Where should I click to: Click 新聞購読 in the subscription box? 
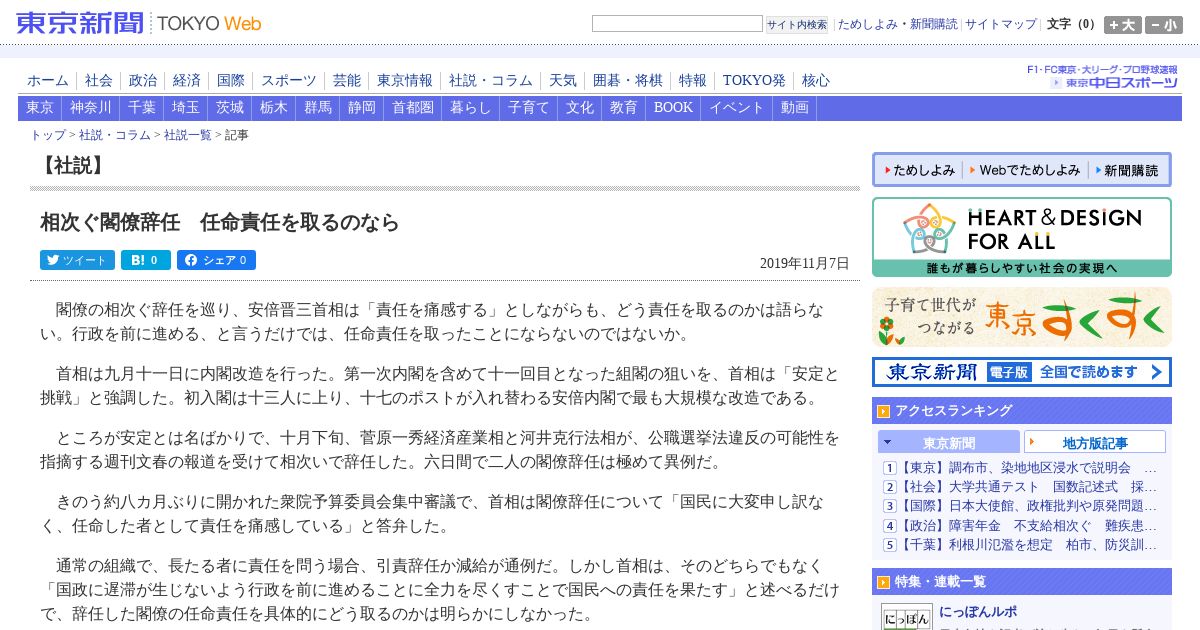click(1126, 170)
